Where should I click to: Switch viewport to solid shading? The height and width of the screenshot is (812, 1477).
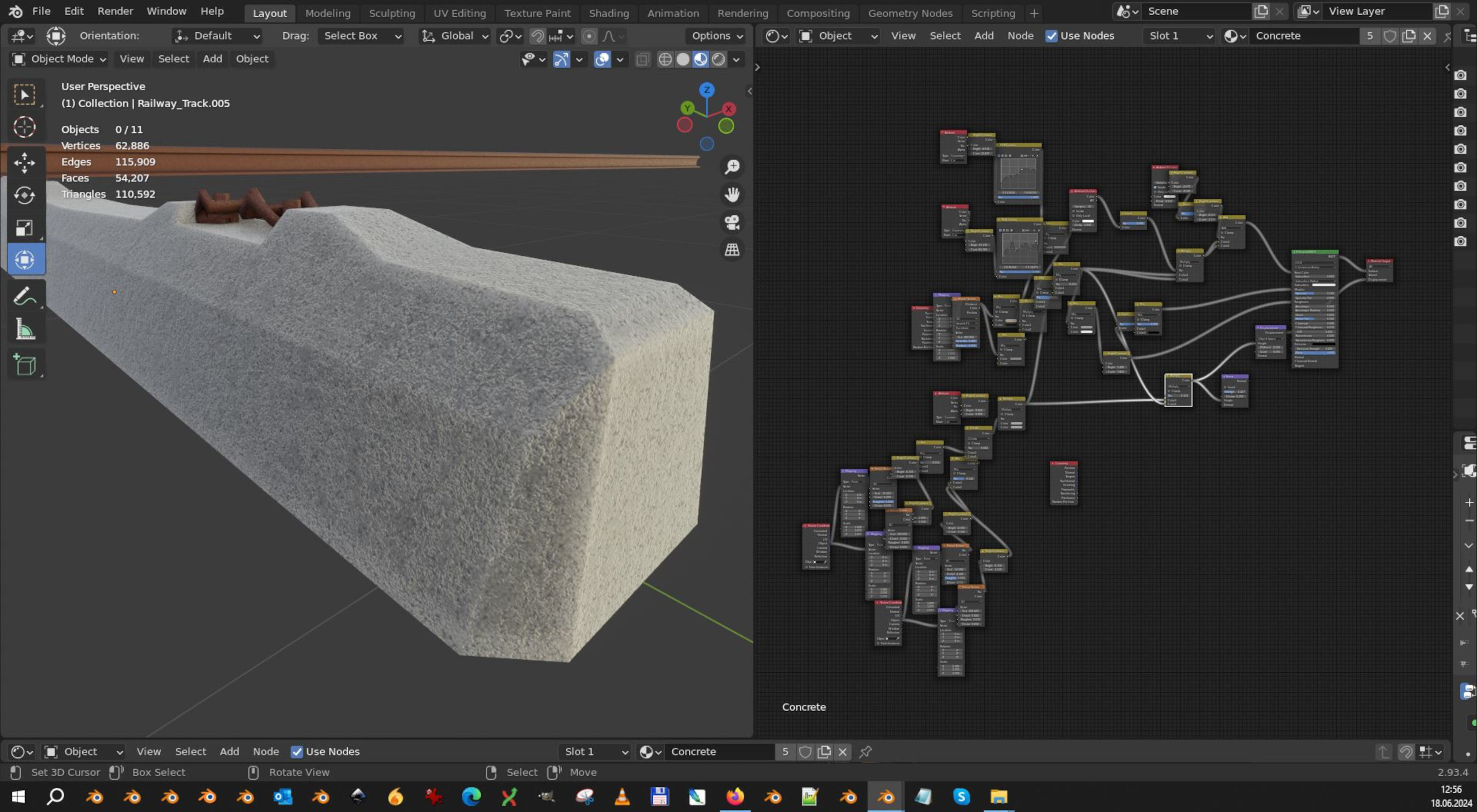[x=683, y=59]
